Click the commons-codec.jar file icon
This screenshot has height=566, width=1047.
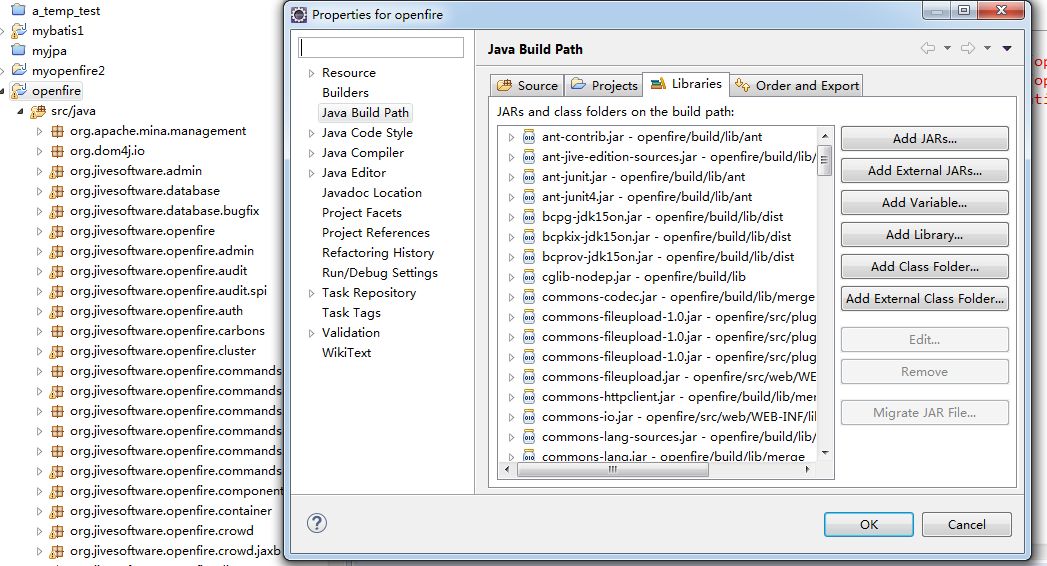529,297
